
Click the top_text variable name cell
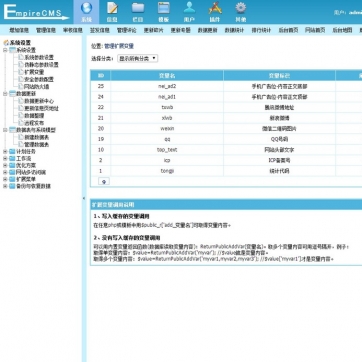point(167,150)
